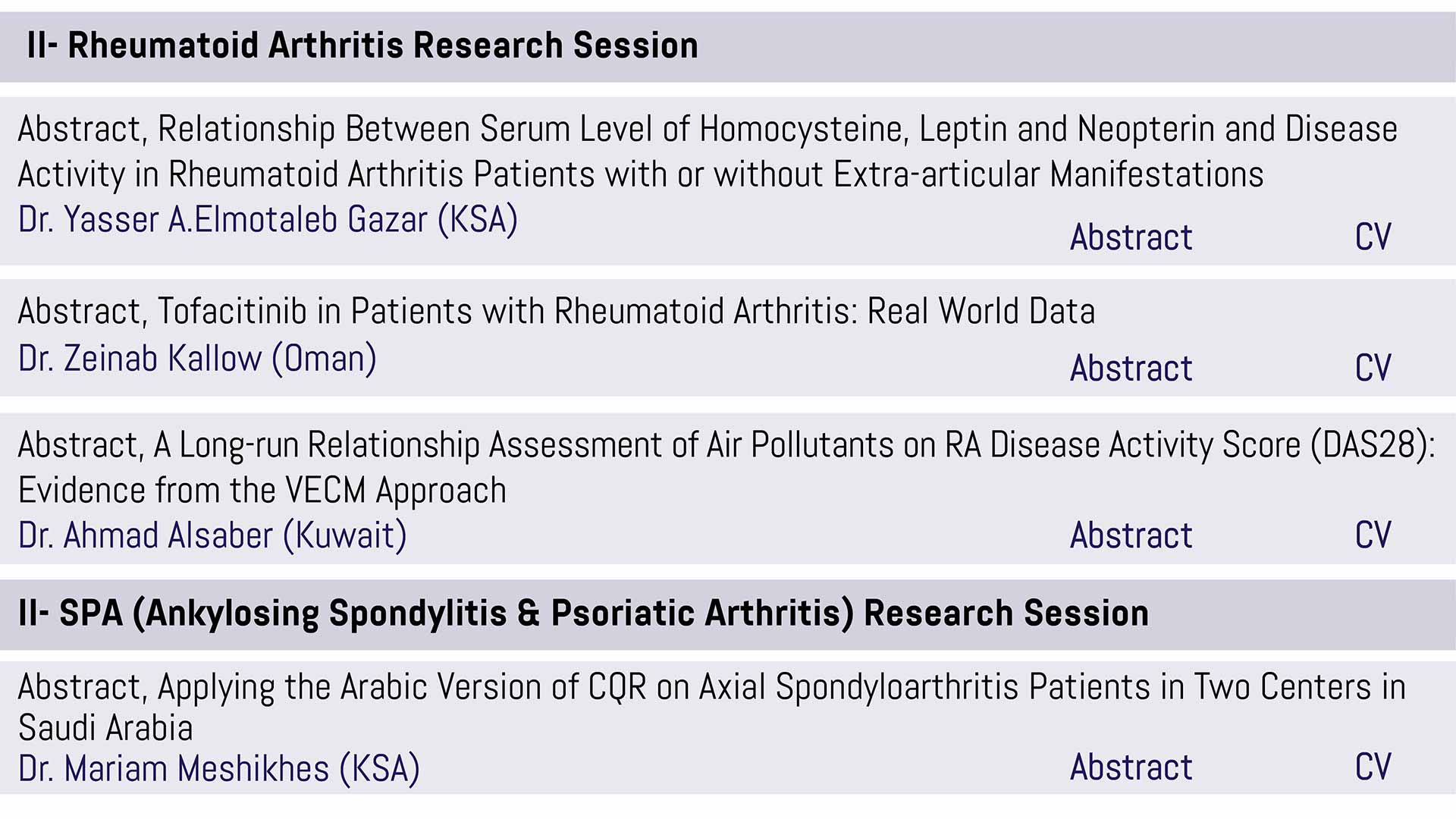This screenshot has height=819, width=1456.
Task: Click the Arabic Version of CQR abstract title
Action: (712, 708)
